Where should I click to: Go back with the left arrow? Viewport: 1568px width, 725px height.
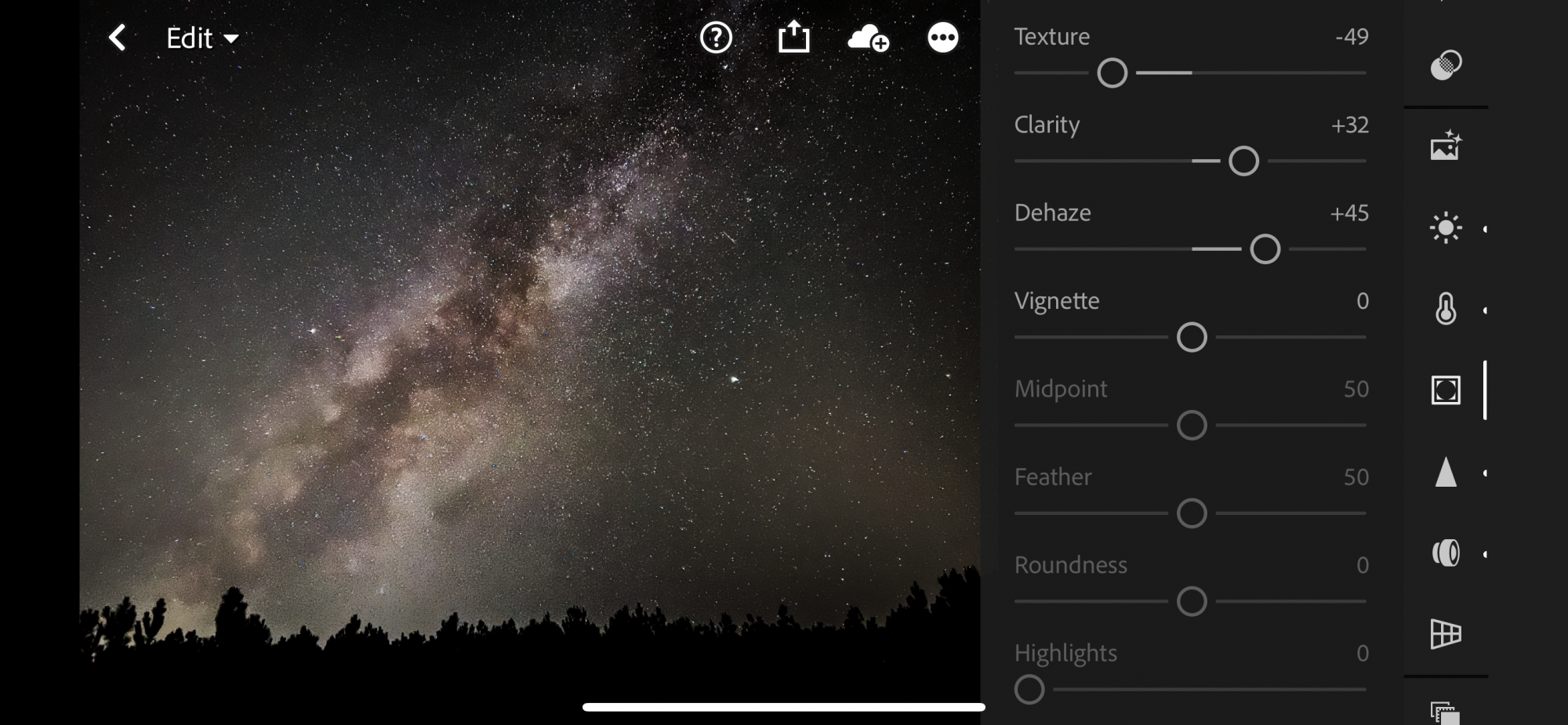click(117, 38)
